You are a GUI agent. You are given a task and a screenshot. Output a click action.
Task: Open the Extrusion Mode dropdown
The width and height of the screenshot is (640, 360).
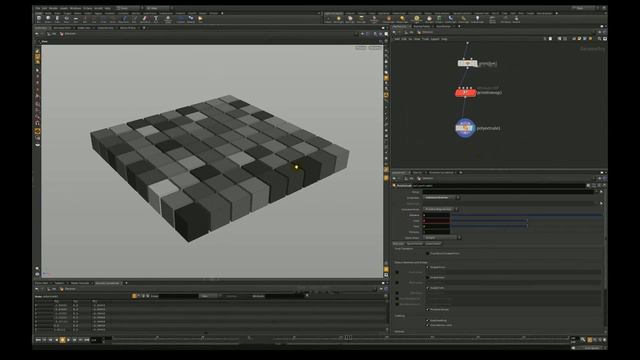pos(441,209)
